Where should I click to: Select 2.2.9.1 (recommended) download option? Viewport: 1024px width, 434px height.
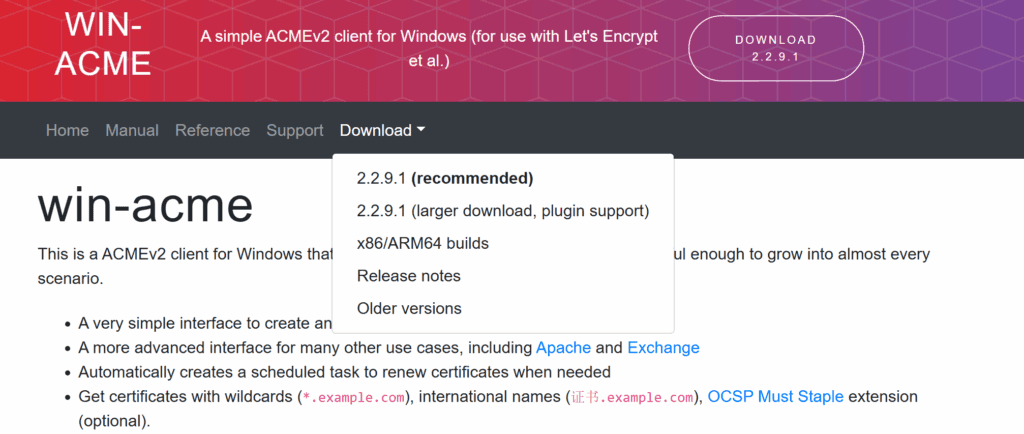click(445, 179)
